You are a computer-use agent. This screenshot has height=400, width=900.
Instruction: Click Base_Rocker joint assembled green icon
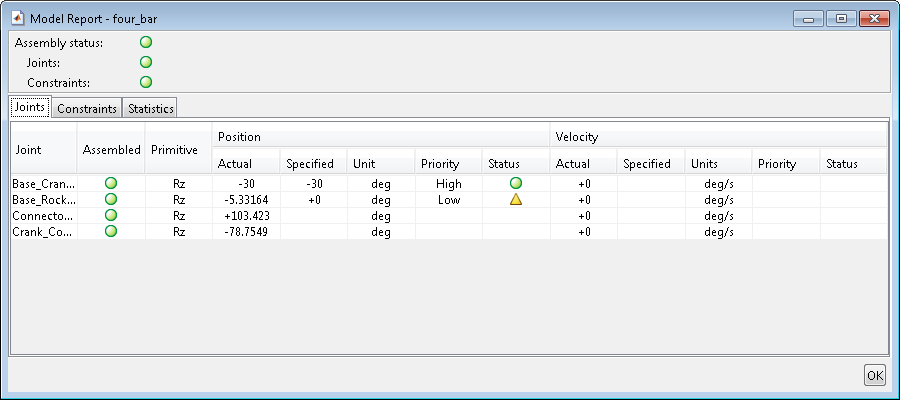(111, 200)
